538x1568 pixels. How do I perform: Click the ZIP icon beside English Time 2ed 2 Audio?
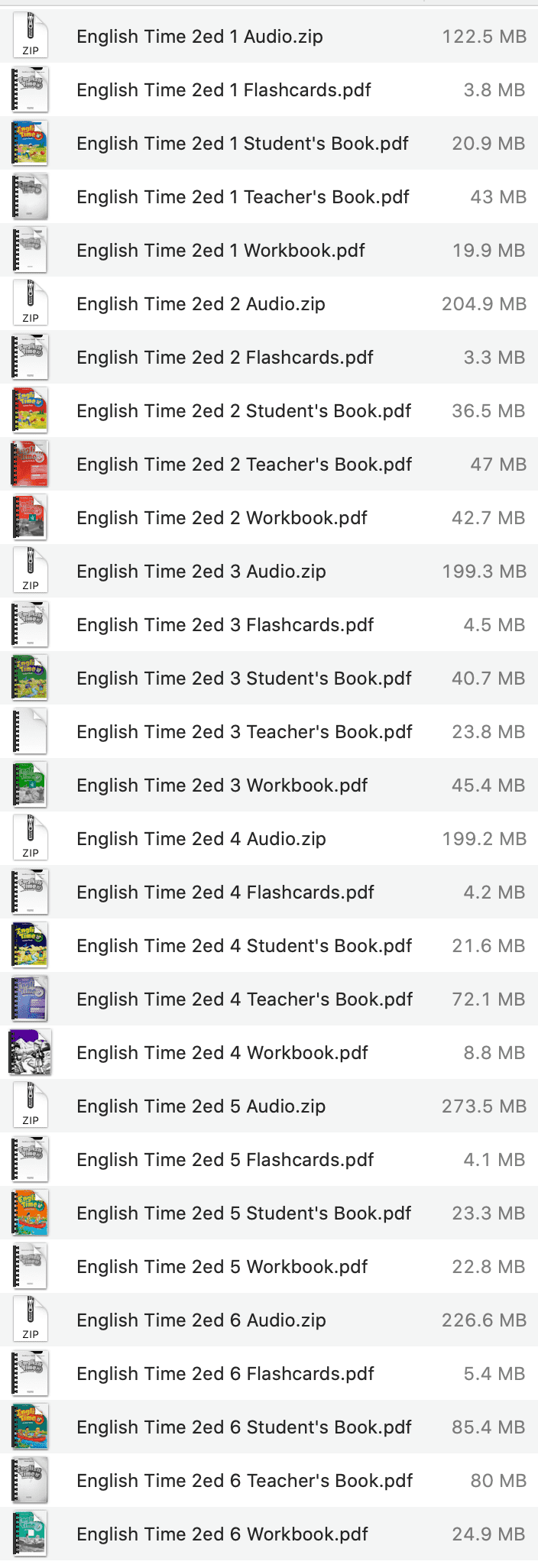pyautogui.click(x=30, y=303)
